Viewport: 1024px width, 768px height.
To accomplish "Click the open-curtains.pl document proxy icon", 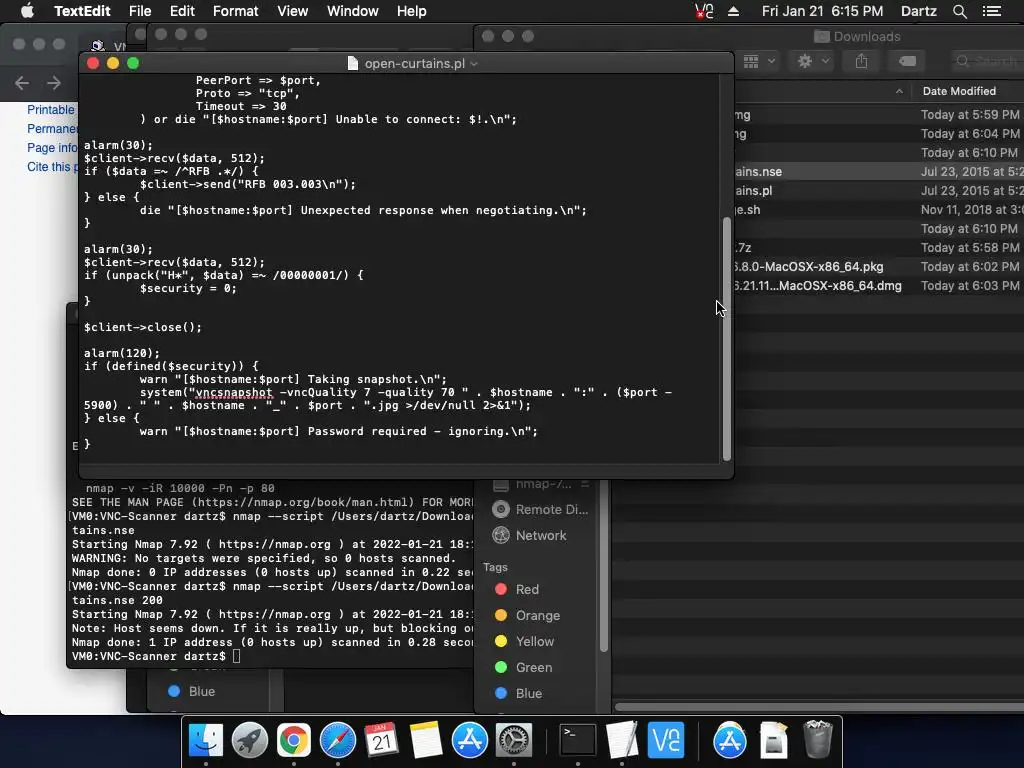I will 353,63.
